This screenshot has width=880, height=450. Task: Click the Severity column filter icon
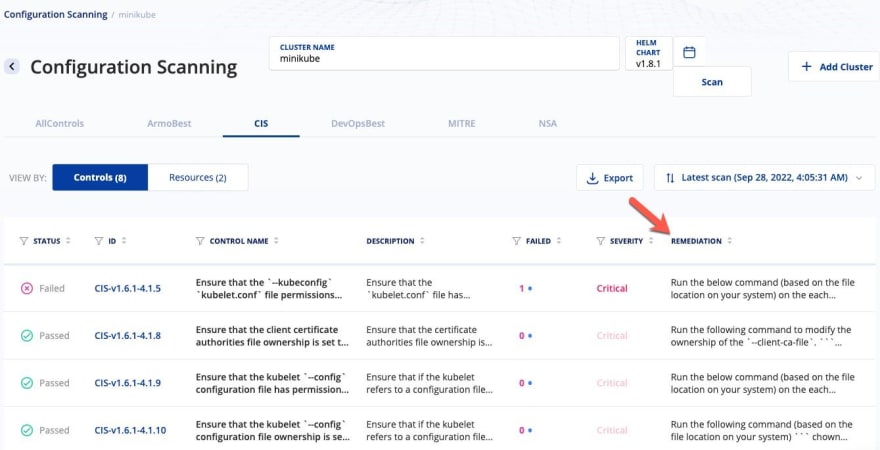[x=601, y=241]
